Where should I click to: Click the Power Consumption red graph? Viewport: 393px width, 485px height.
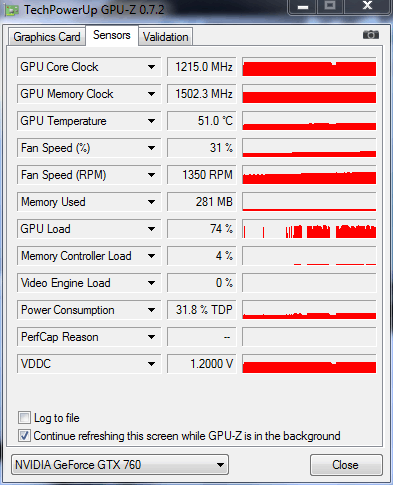click(309, 310)
